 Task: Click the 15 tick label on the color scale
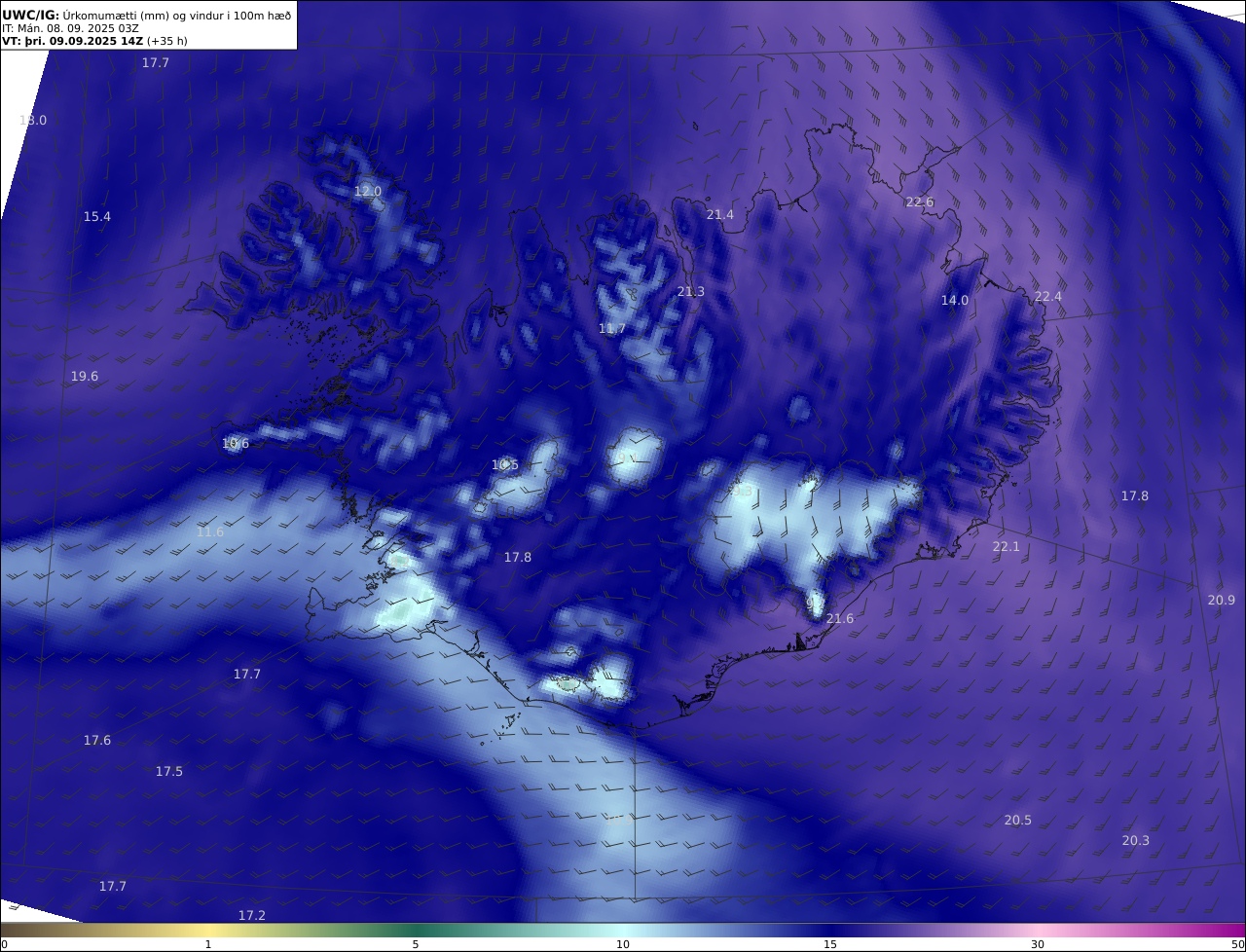(830, 944)
